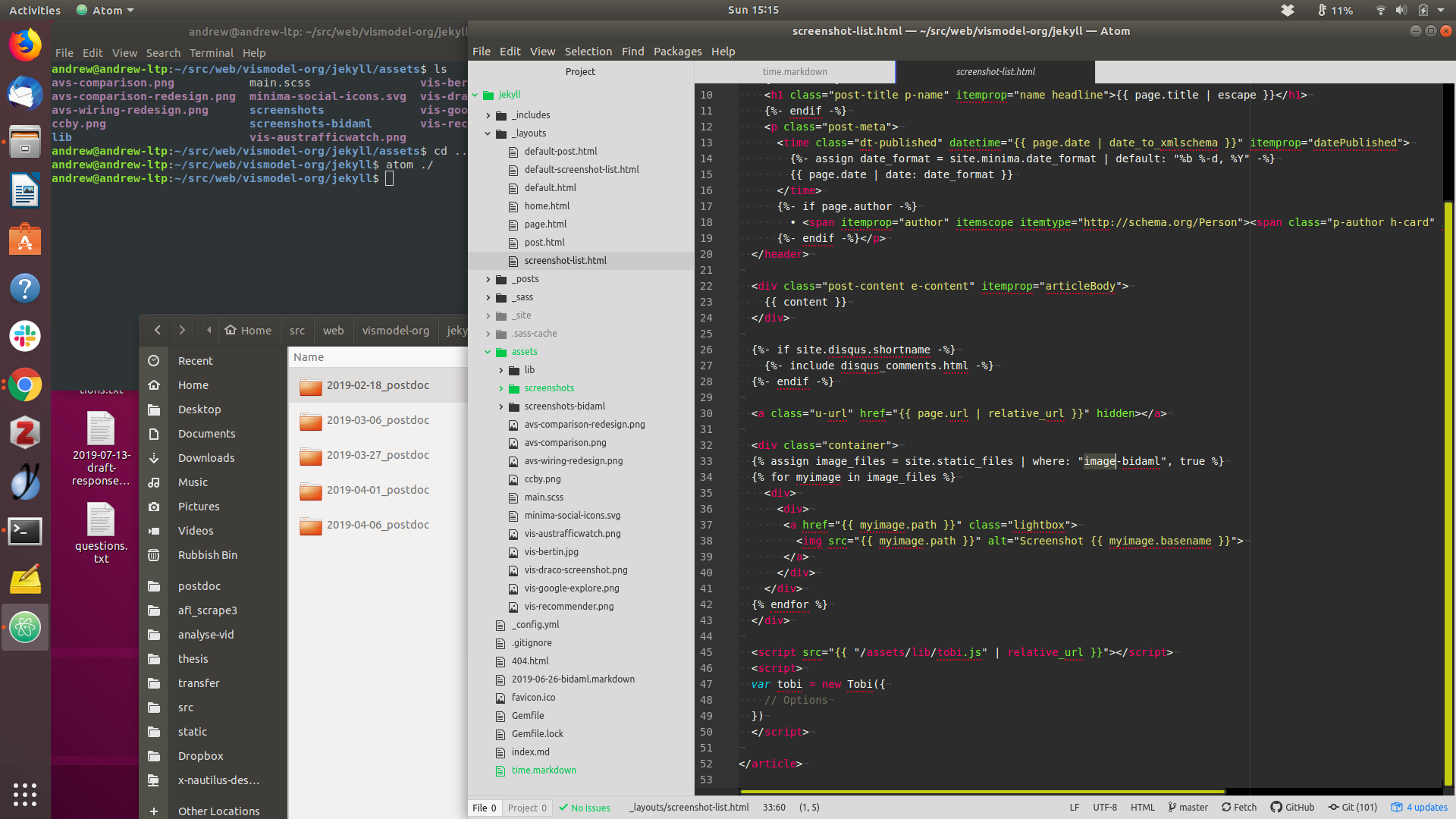Click the Fetch button in the status bar
Image resolution: width=1456 pixels, height=819 pixels.
[1239, 808]
